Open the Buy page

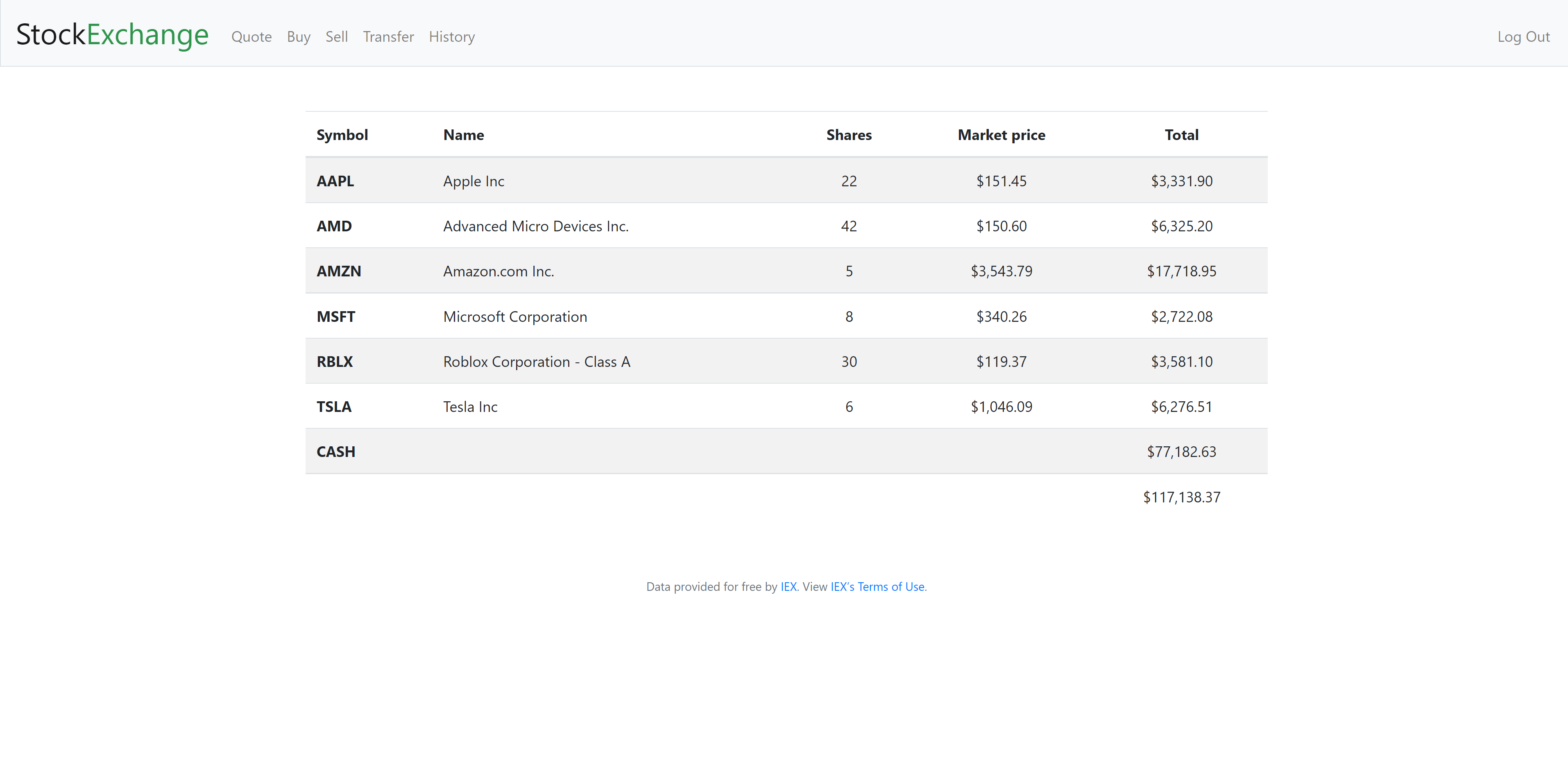298,37
